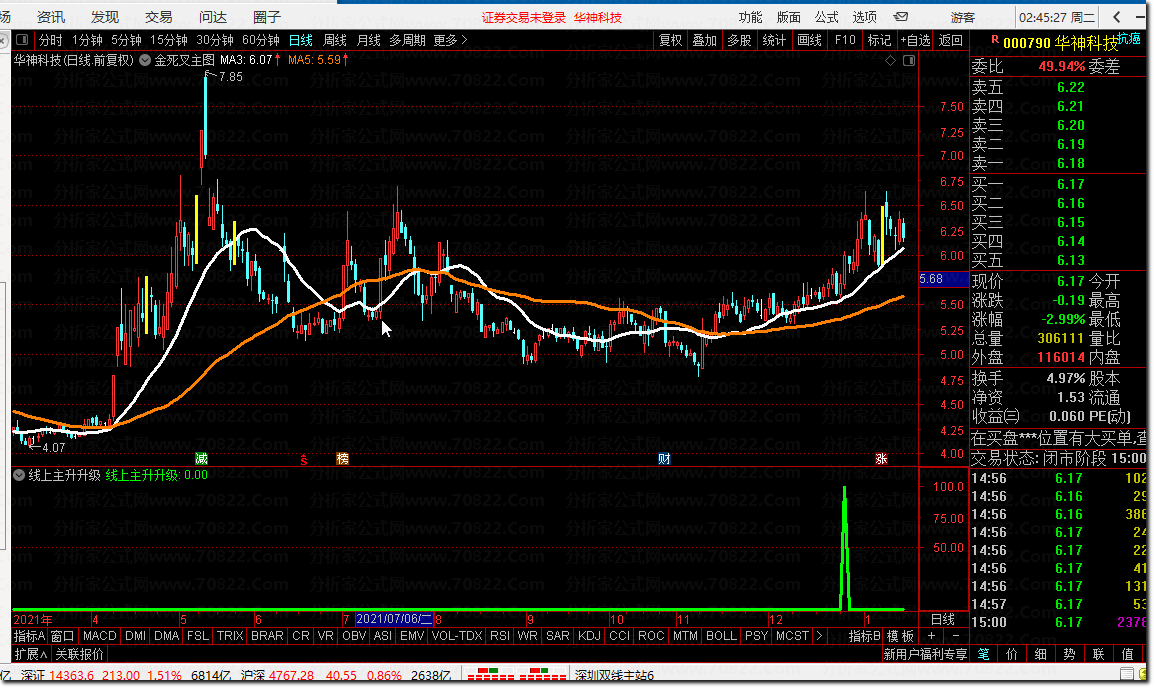Viewport: 1155px width, 688px height.
Task: Click the 返回 back button
Action: [x=951, y=40]
